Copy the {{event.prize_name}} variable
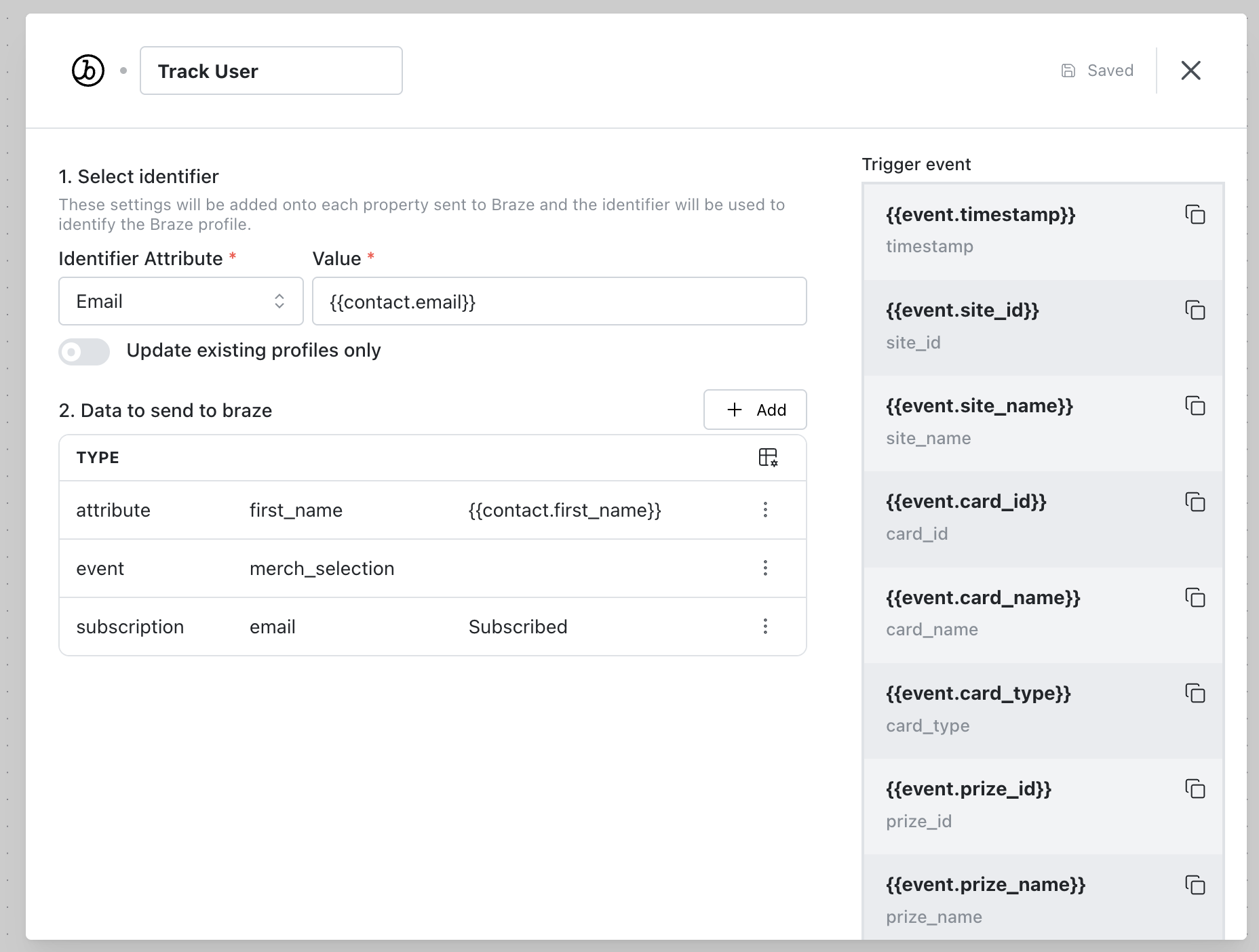The image size is (1259, 952). [1196, 884]
